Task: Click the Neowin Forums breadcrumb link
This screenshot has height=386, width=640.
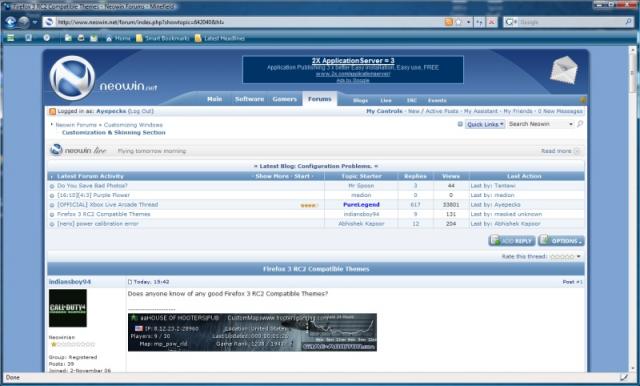Action: pyautogui.click(x=76, y=125)
